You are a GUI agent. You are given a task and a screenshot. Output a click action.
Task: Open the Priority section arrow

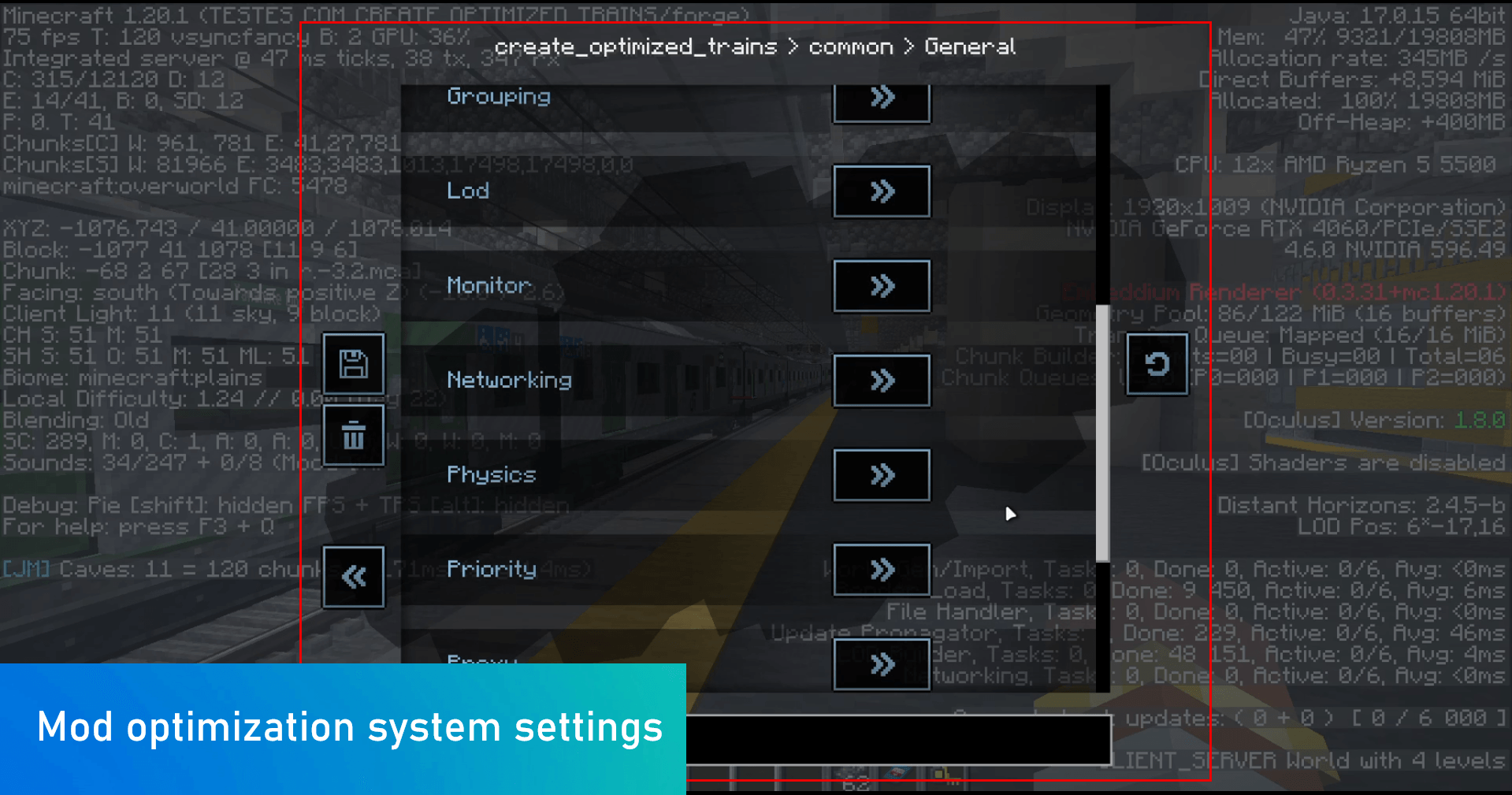(x=882, y=570)
